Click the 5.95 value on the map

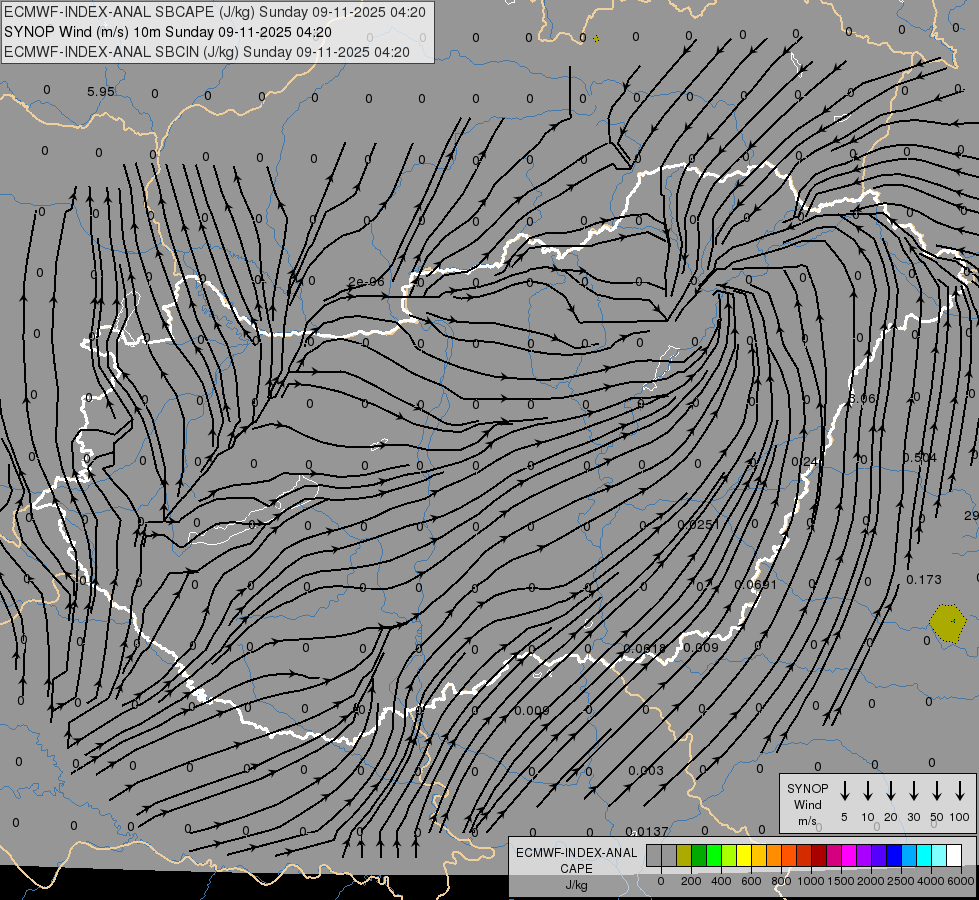[101, 92]
